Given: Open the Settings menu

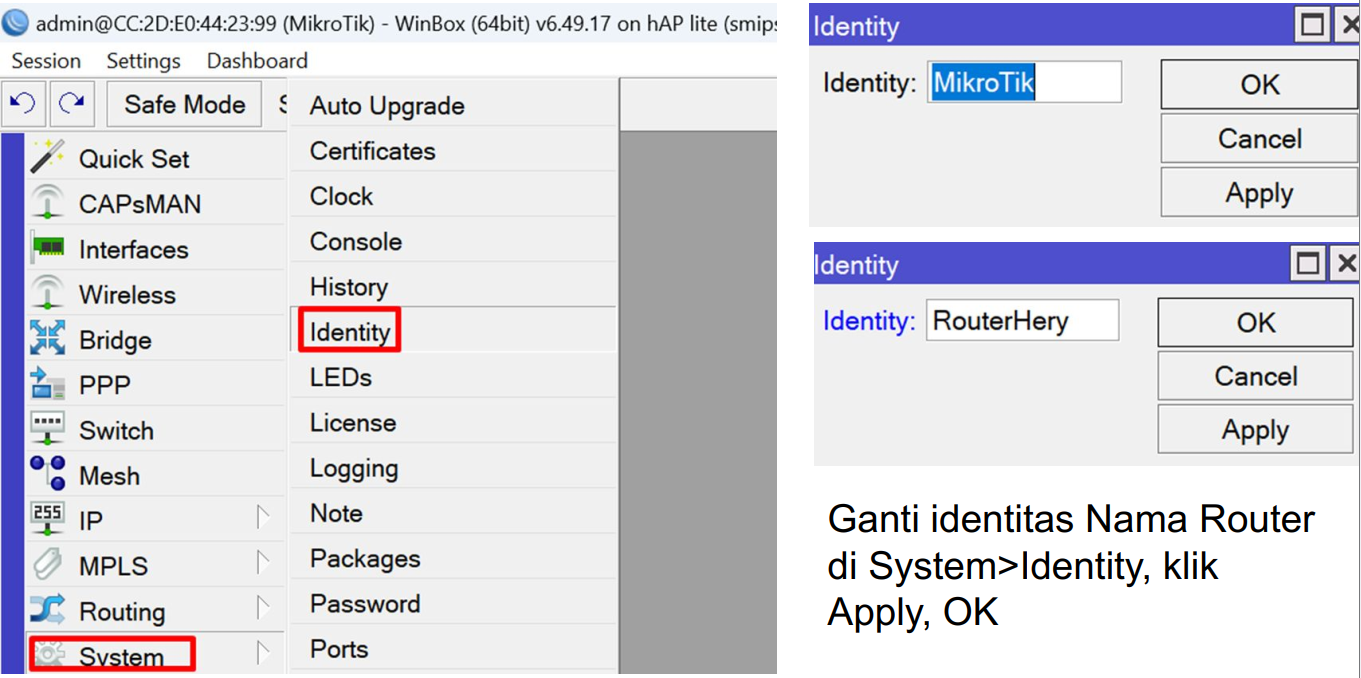Looking at the screenshot, I should click(143, 61).
